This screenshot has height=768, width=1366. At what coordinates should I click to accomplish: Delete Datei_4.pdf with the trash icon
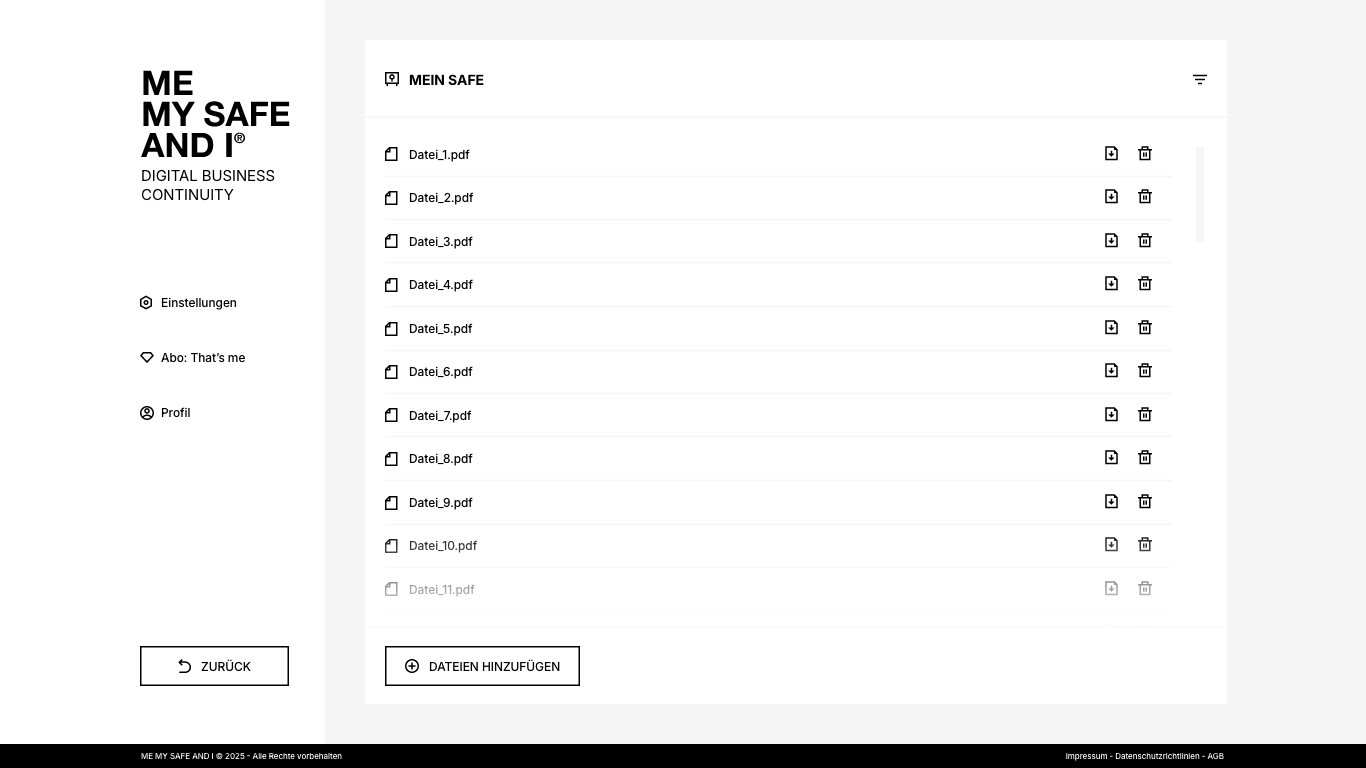coord(1145,284)
